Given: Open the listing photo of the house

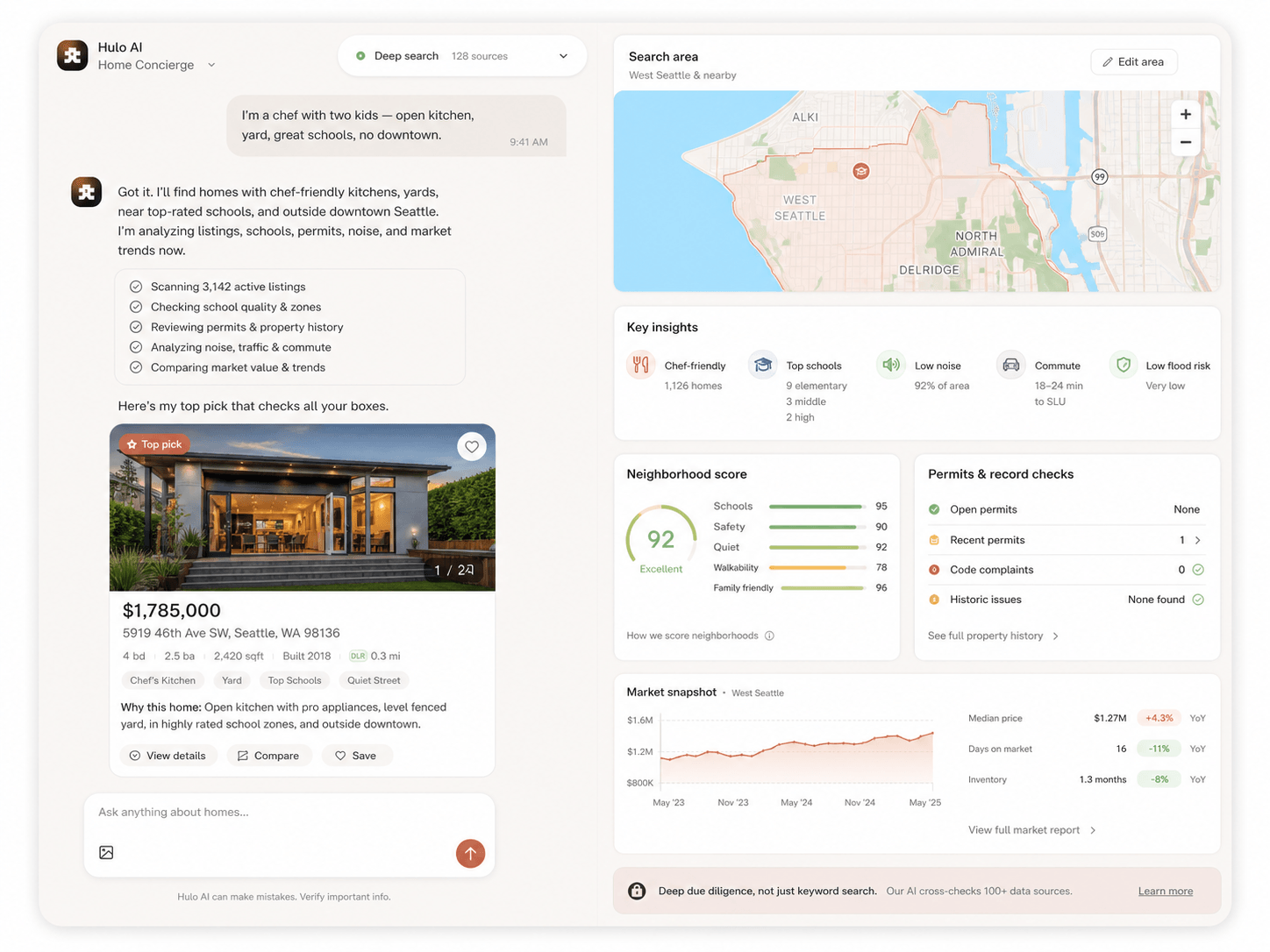Looking at the screenshot, I should (302, 508).
